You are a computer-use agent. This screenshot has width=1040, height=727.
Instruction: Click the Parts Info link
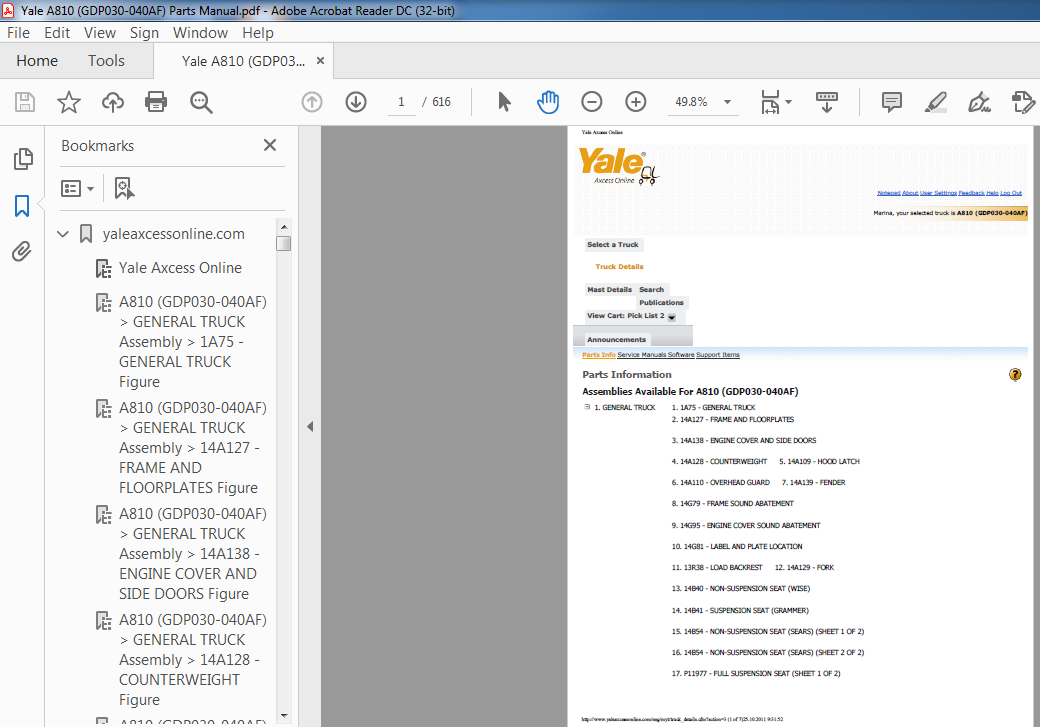click(x=599, y=355)
